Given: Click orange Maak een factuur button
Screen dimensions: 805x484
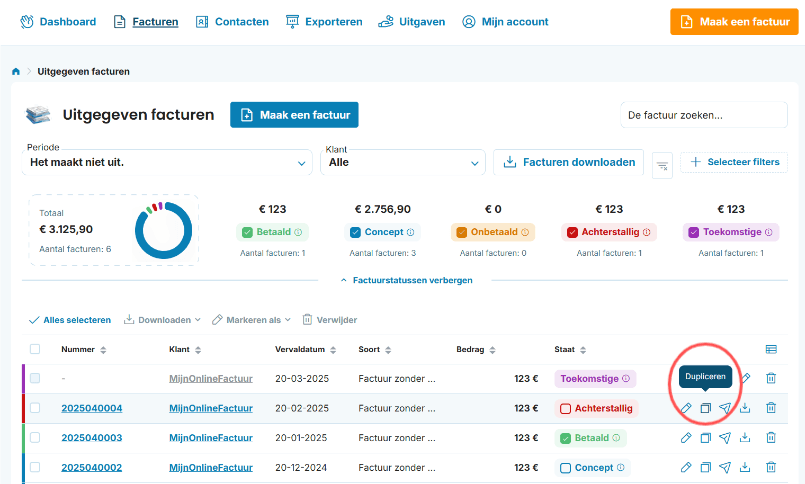Looking at the screenshot, I should [x=734, y=22].
